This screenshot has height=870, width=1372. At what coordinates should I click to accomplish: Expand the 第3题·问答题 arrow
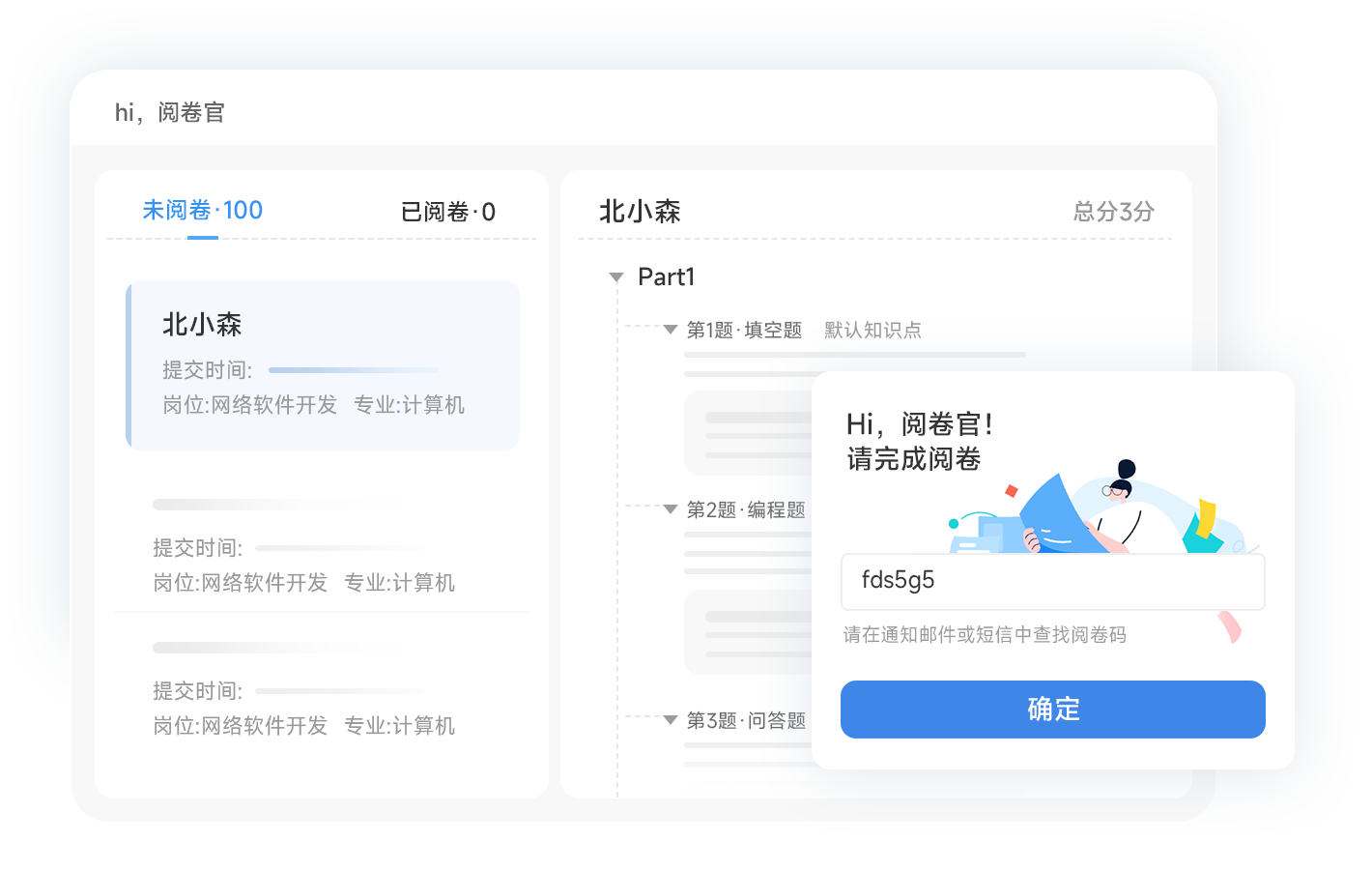(670, 720)
